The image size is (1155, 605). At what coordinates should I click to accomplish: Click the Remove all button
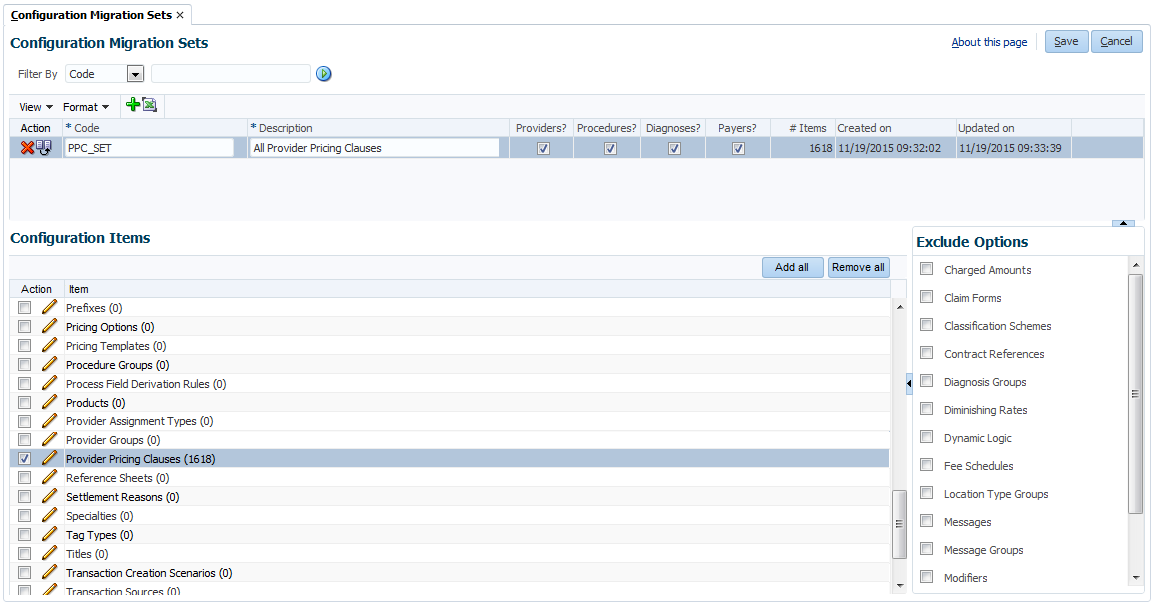pyautogui.click(x=858, y=267)
